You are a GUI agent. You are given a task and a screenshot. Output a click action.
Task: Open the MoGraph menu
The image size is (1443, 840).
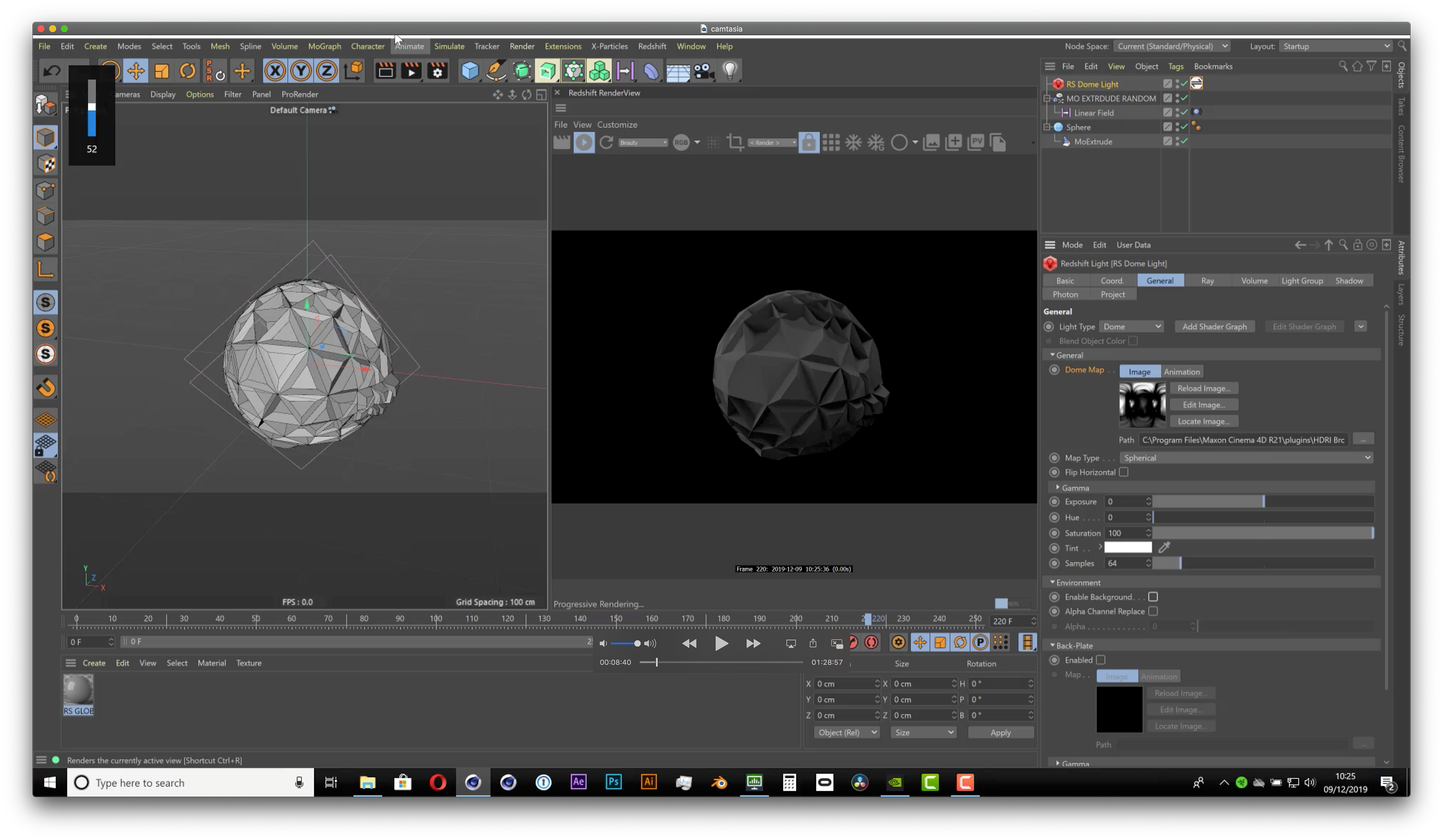tap(324, 46)
